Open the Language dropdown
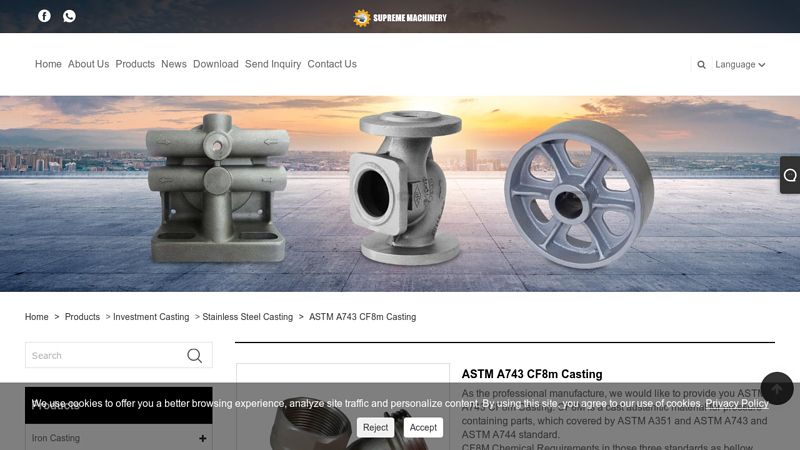This screenshot has height=450, width=800. click(x=740, y=65)
